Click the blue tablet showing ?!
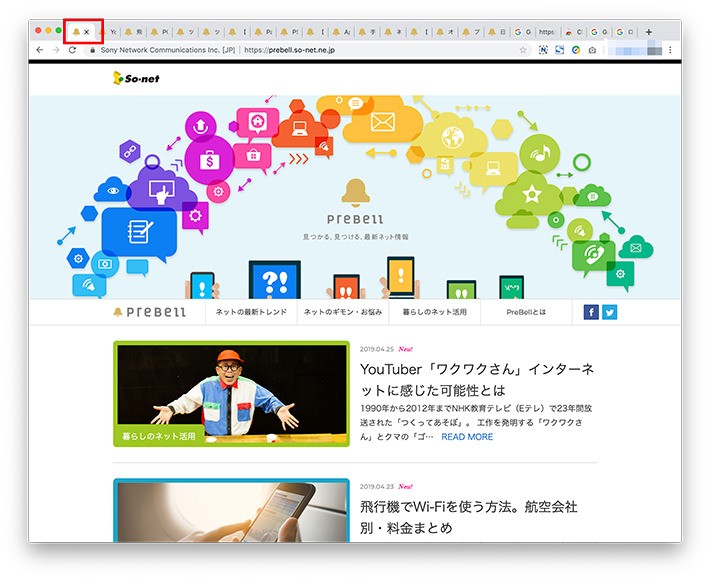 (275, 281)
